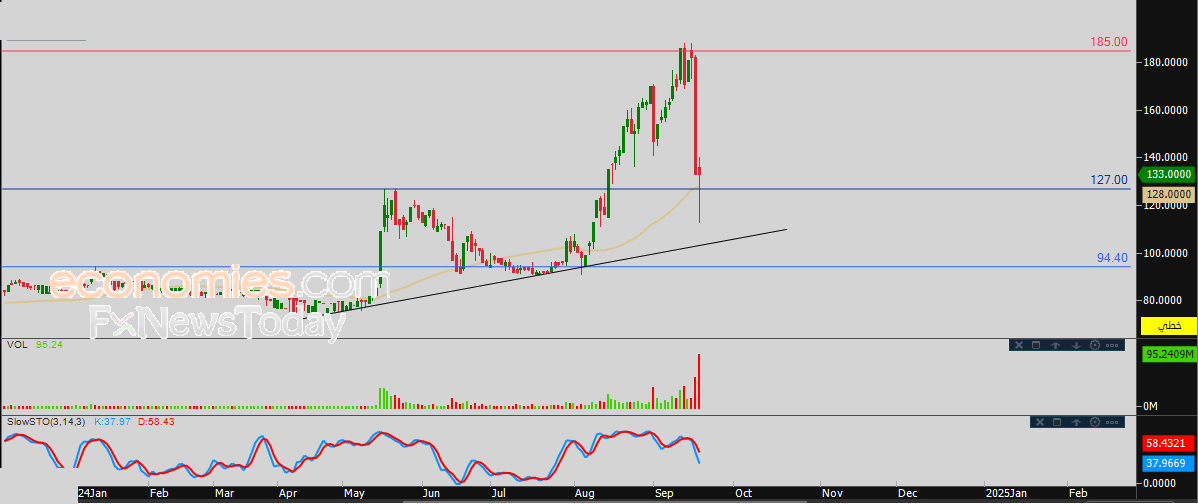Click the 0M volume axis label
Viewport: 1198px width, 504px height.
[x=1151, y=406]
